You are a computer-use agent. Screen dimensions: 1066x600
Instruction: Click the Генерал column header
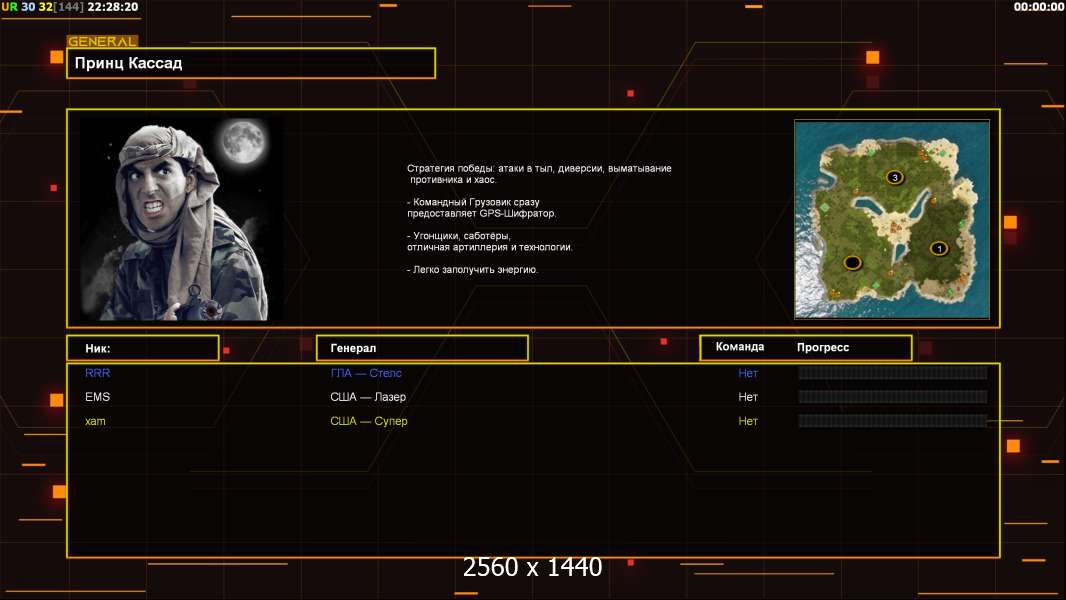[x=421, y=348]
